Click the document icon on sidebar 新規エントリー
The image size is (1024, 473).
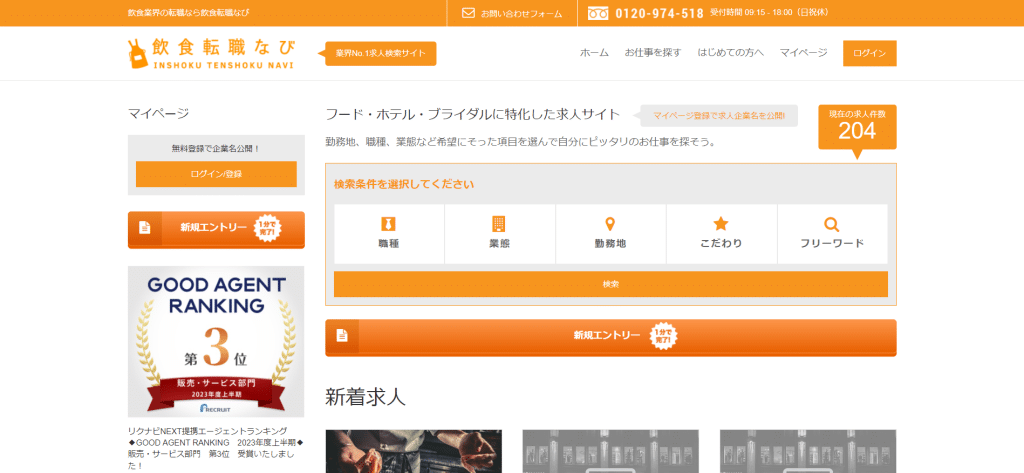(144, 228)
